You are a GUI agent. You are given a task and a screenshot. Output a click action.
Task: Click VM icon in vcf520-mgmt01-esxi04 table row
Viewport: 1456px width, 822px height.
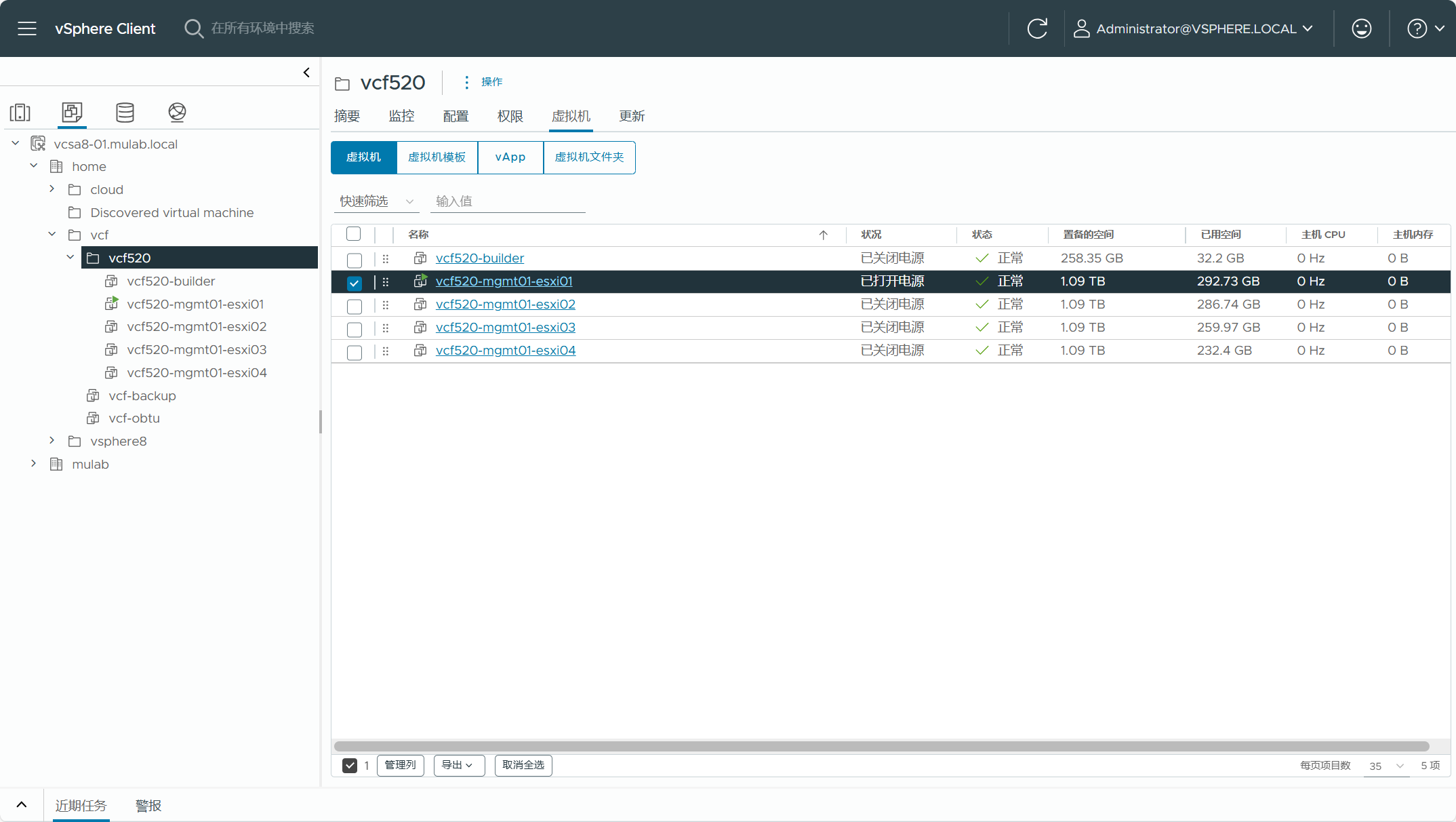[420, 351]
